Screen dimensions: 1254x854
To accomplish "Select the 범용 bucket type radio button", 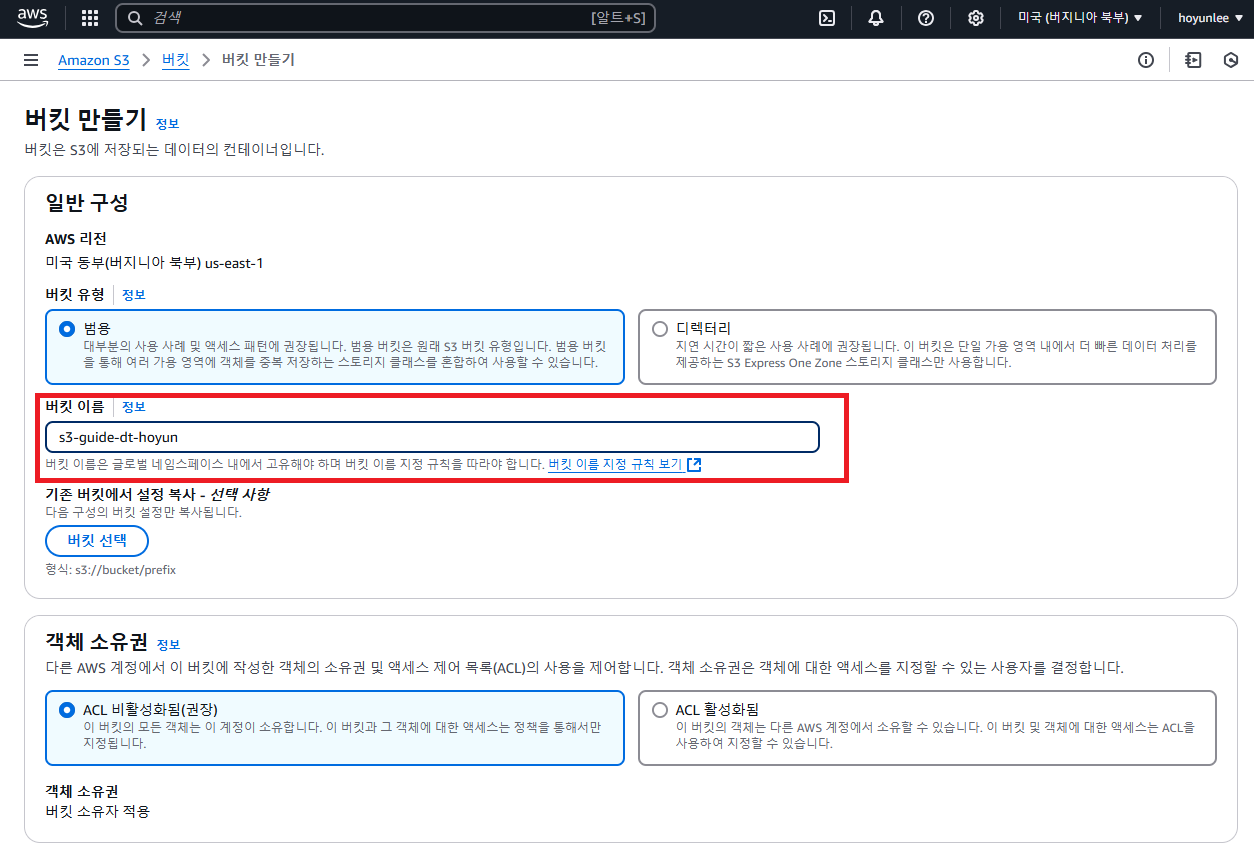I will (67, 328).
